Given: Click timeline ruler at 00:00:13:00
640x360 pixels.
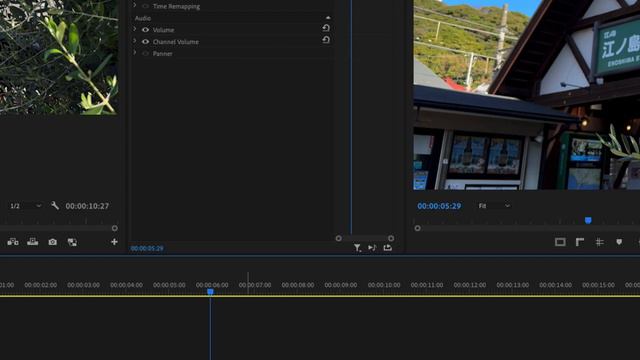Looking at the screenshot, I should 513,285.
